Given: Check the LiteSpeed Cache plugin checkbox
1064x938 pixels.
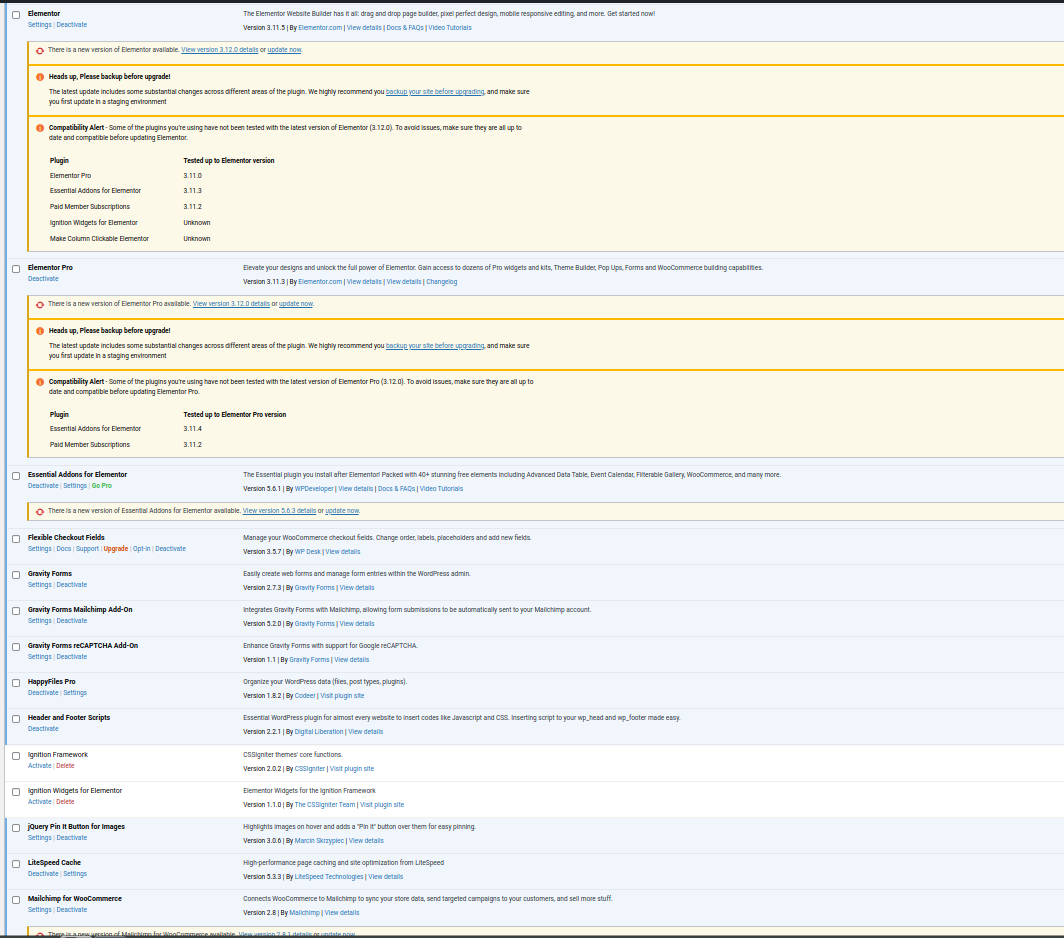Looking at the screenshot, I should pyautogui.click(x=16, y=864).
